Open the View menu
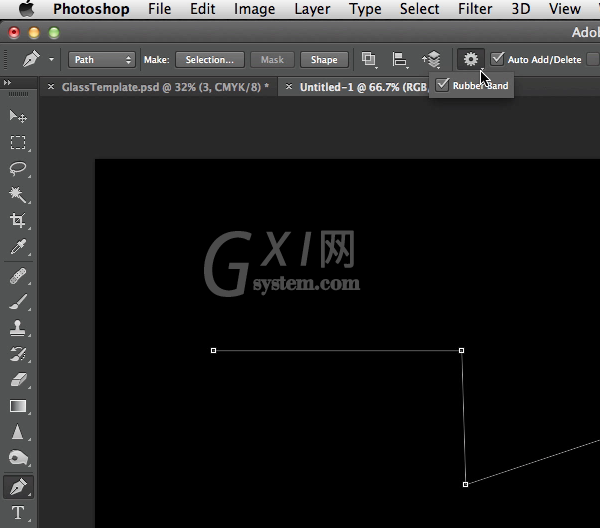Viewport: 600px width, 528px height. click(565, 9)
